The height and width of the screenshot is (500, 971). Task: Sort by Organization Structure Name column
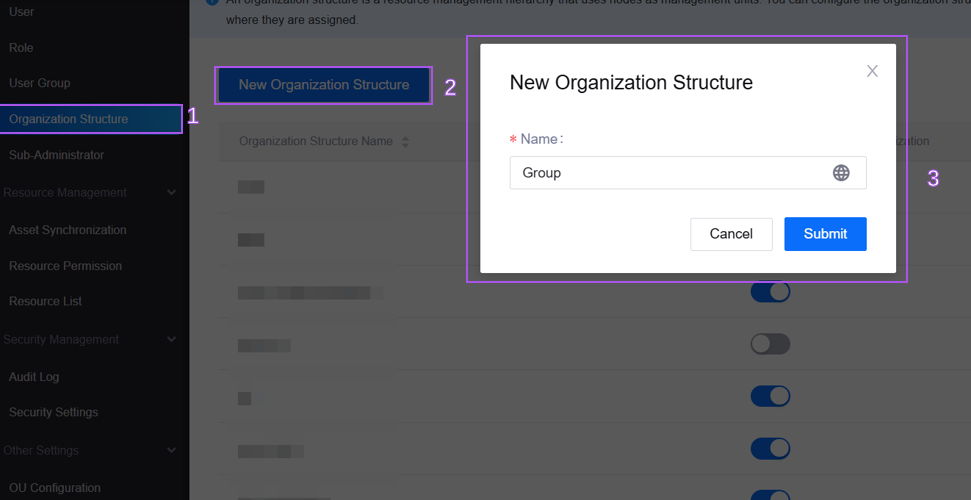(x=405, y=142)
